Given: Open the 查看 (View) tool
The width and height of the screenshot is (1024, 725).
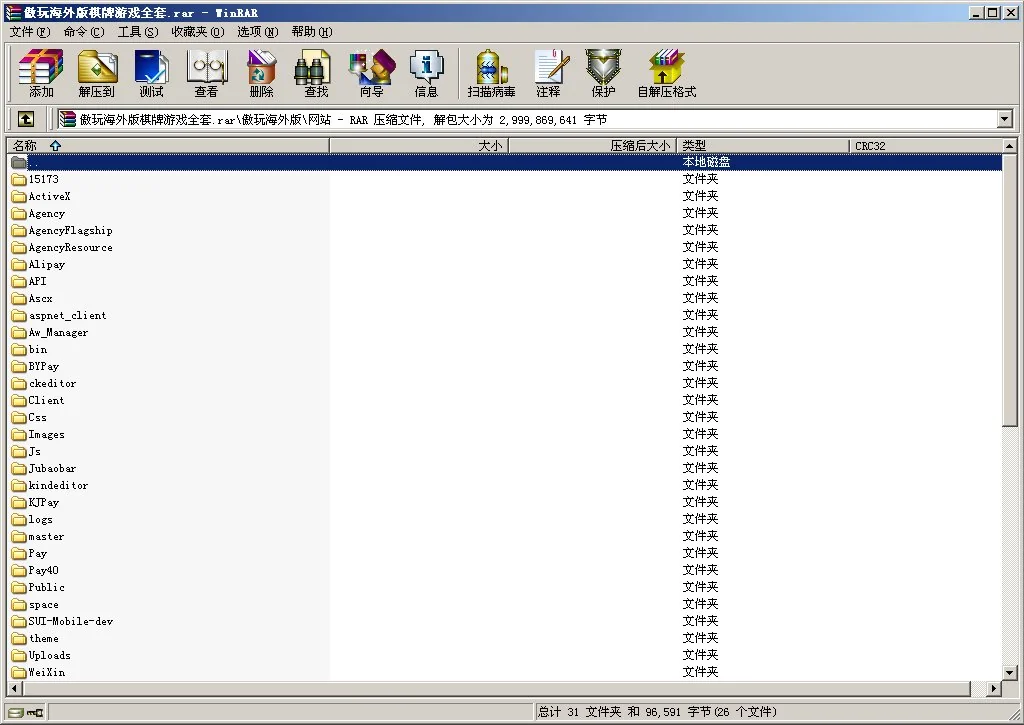Looking at the screenshot, I should click(206, 73).
